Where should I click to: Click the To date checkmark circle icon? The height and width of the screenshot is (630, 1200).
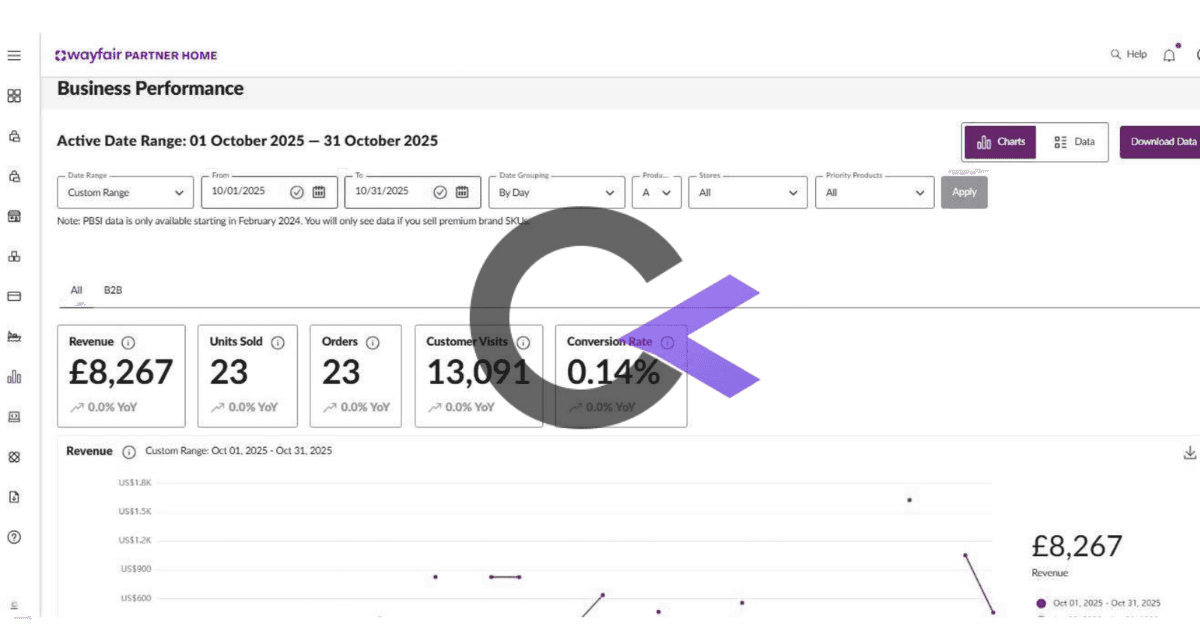(440, 192)
